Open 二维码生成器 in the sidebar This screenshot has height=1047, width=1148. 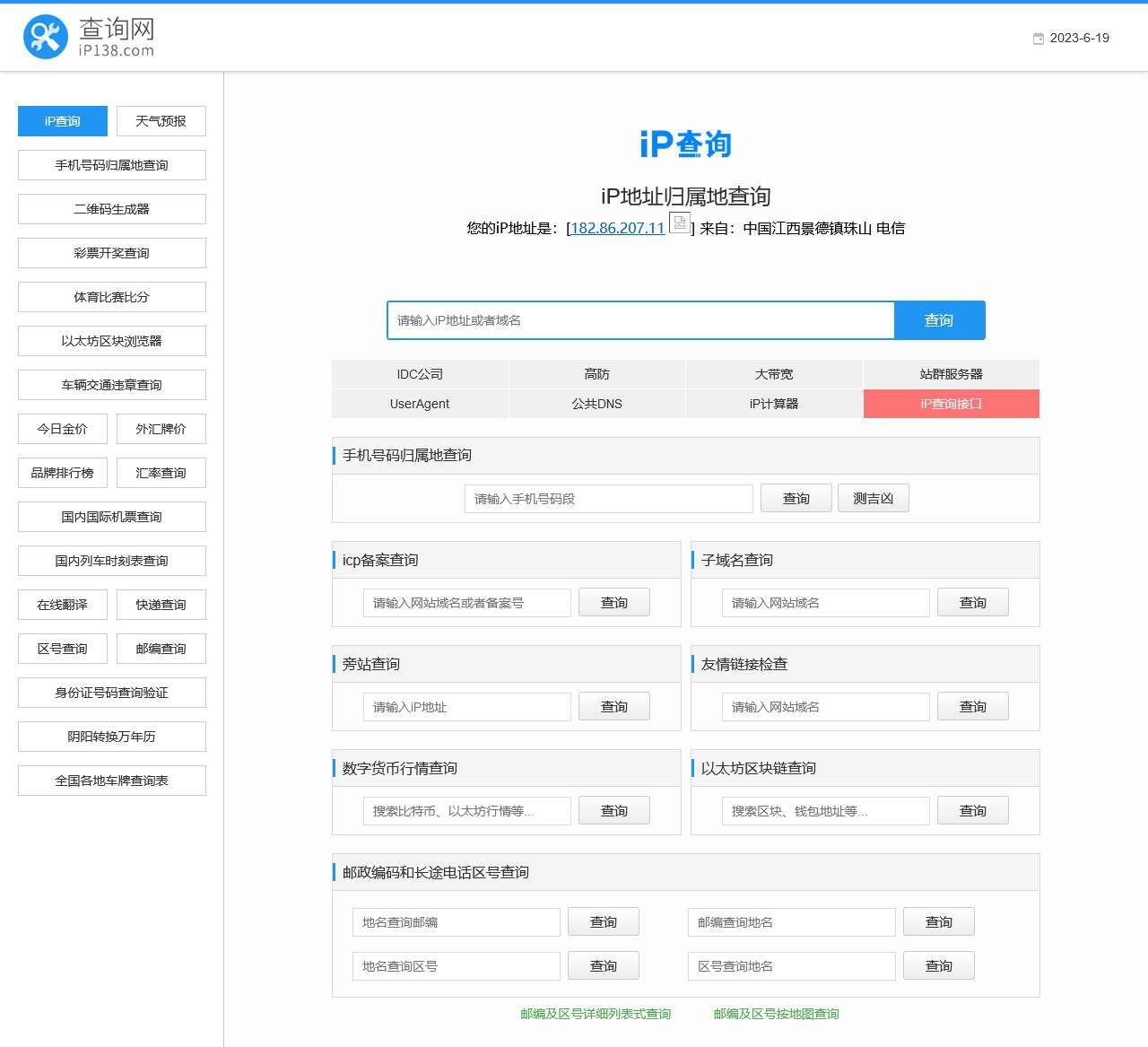112,209
